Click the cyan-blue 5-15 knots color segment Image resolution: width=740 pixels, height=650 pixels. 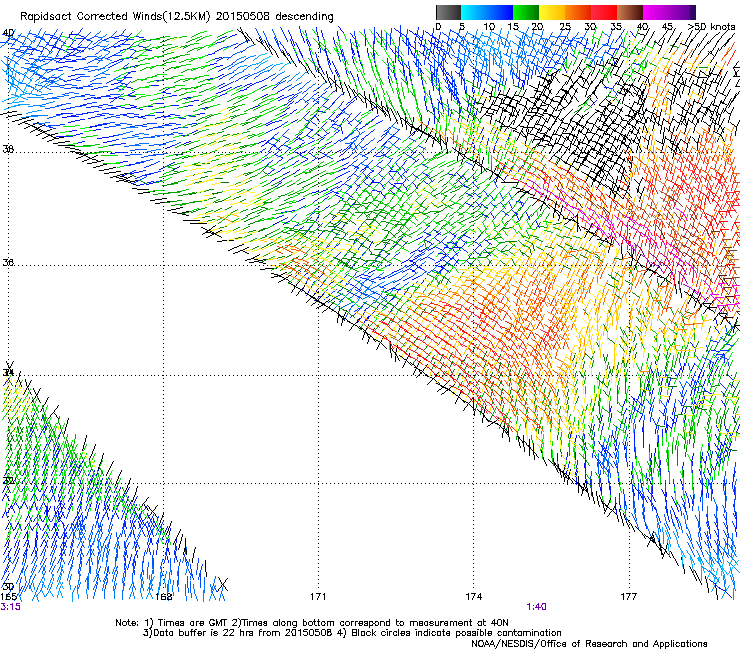(x=487, y=12)
